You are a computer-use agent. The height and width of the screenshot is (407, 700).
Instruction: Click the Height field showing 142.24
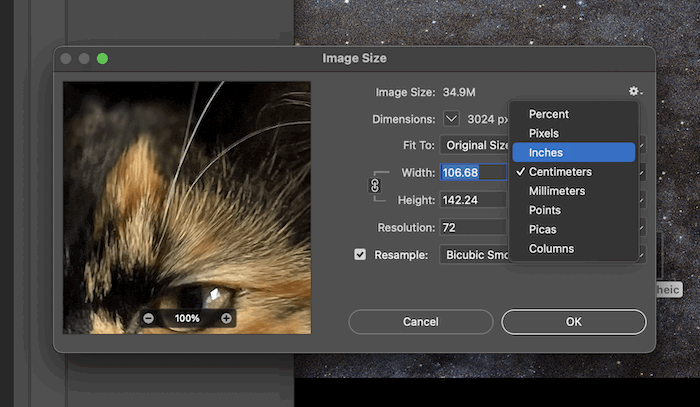coord(474,200)
